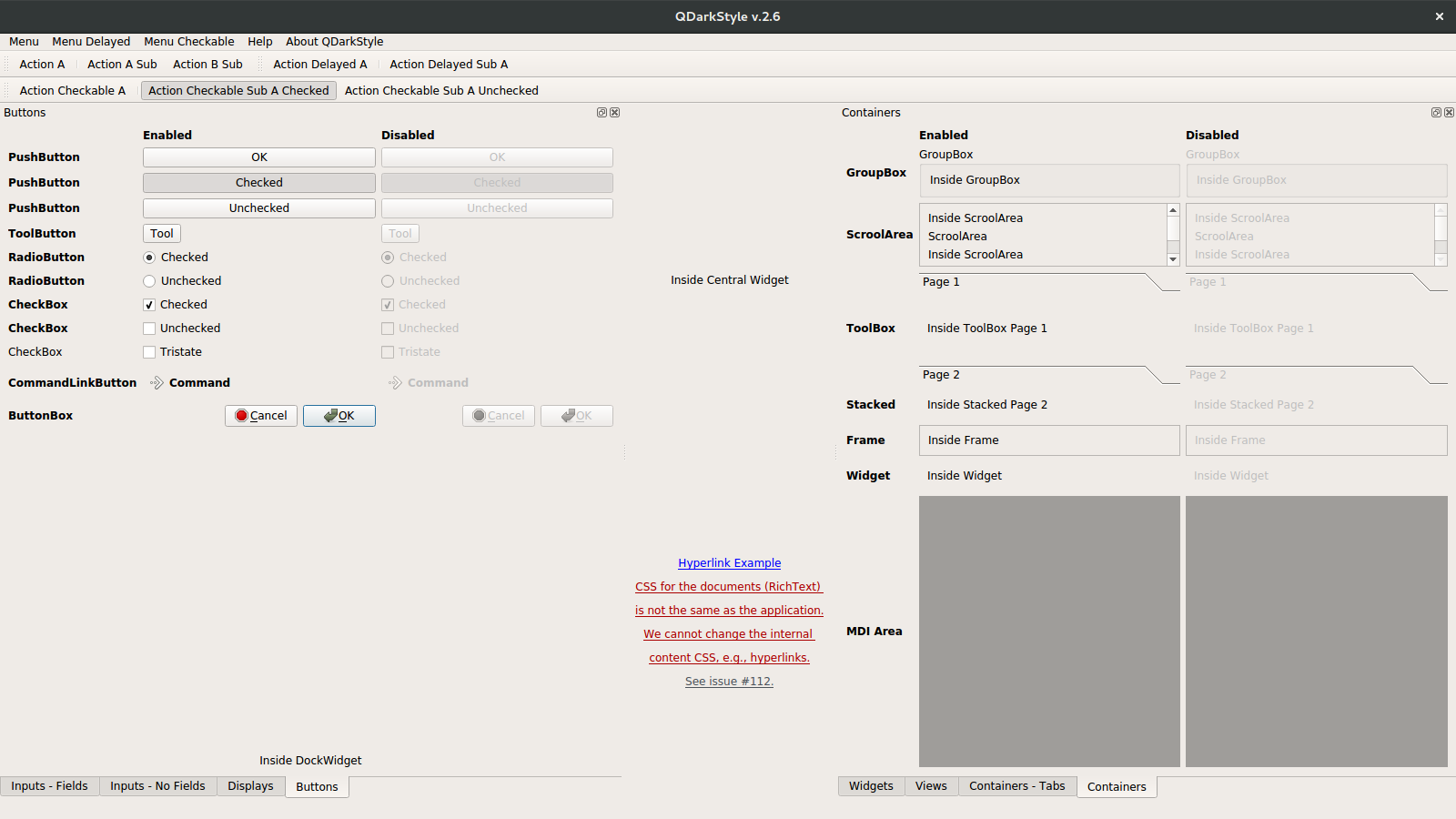Float the Containers dock panel
The width and height of the screenshot is (1456, 819).
[1436, 113]
